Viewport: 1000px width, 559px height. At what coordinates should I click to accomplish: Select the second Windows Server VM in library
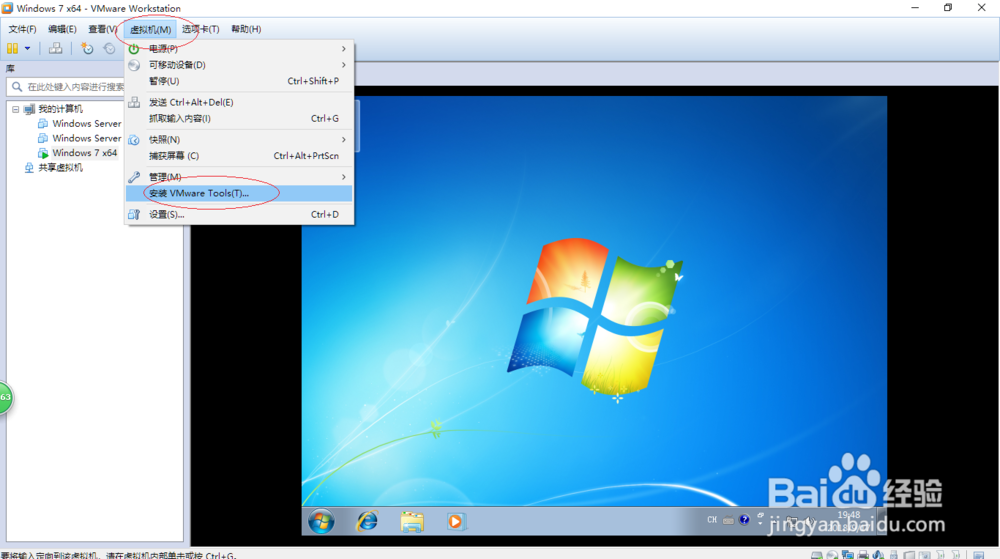pos(87,138)
